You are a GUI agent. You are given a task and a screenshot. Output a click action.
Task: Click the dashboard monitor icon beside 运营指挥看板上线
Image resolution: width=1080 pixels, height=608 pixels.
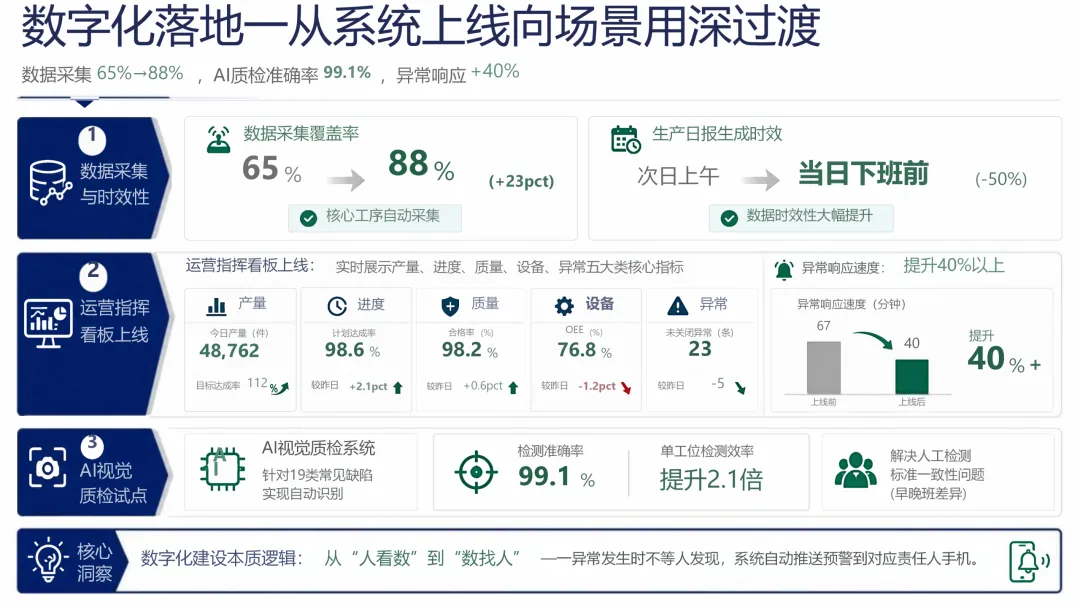coord(48,324)
